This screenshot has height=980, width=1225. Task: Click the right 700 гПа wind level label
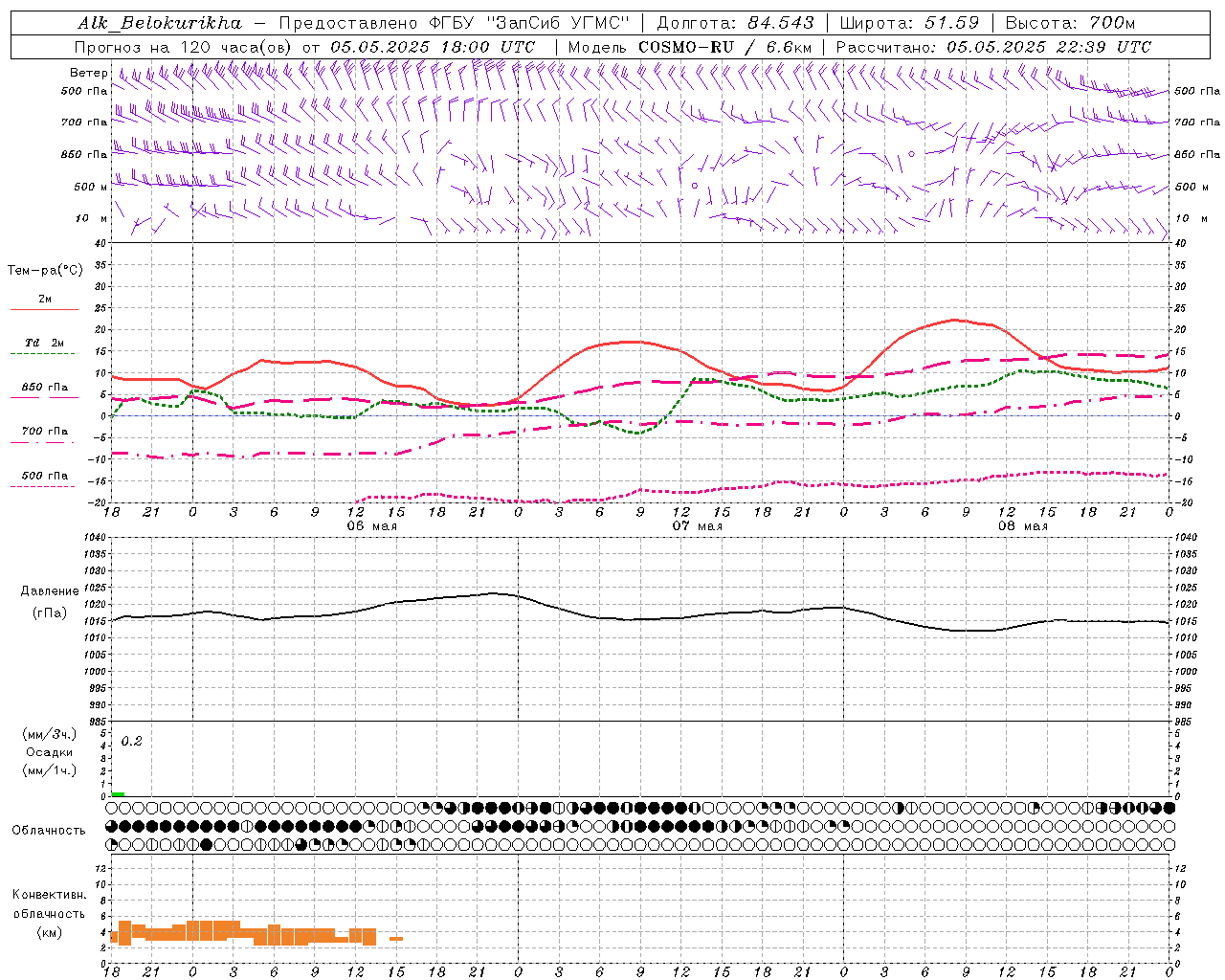coord(1197,122)
